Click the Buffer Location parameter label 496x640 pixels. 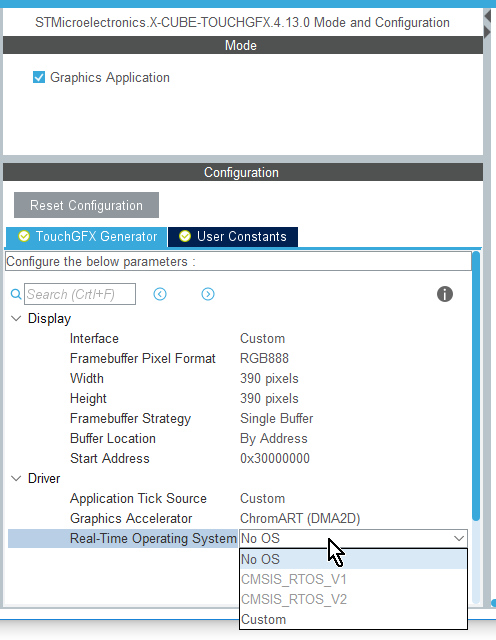coord(113,438)
